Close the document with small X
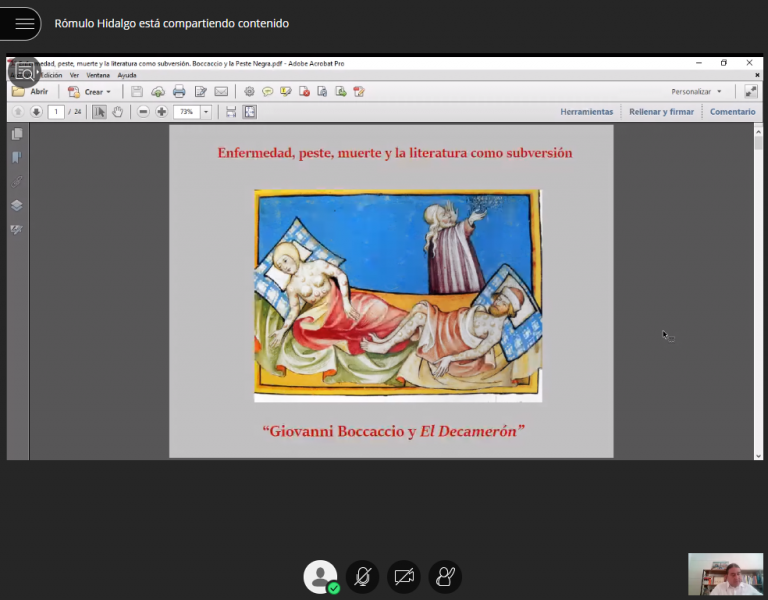This screenshot has width=768, height=600. pos(757,75)
